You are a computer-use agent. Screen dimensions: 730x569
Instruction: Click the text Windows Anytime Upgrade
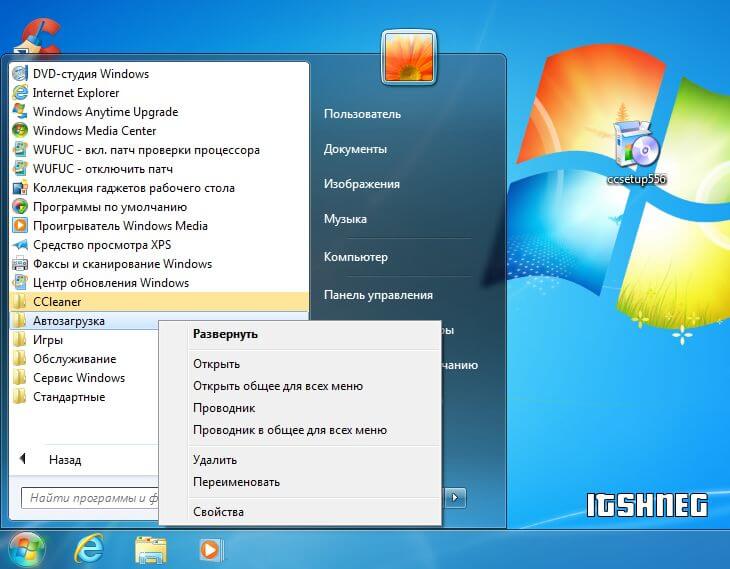pos(105,112)
